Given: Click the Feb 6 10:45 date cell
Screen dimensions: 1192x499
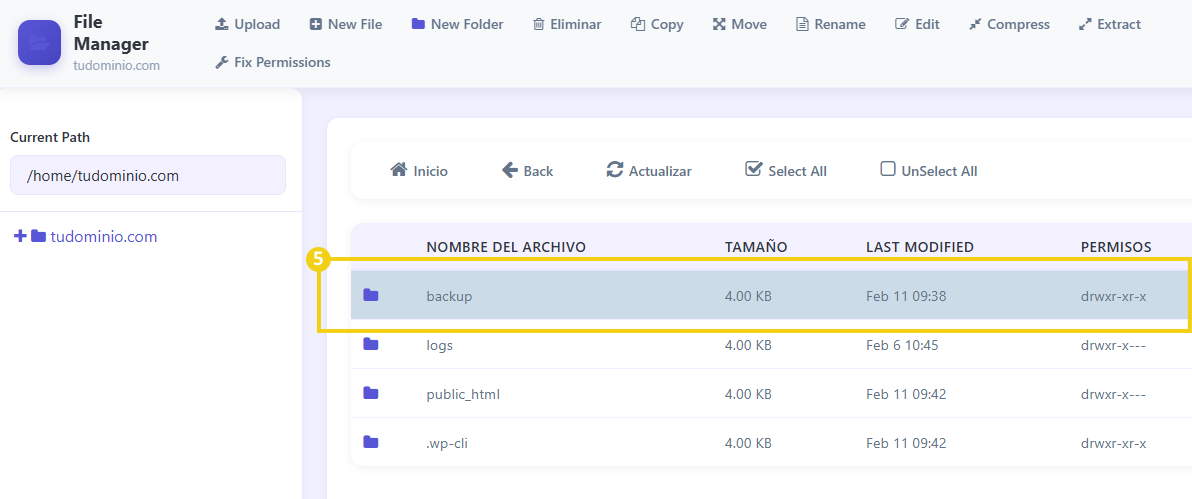Looking at the screenshot, I should click(x=902, y=345).
